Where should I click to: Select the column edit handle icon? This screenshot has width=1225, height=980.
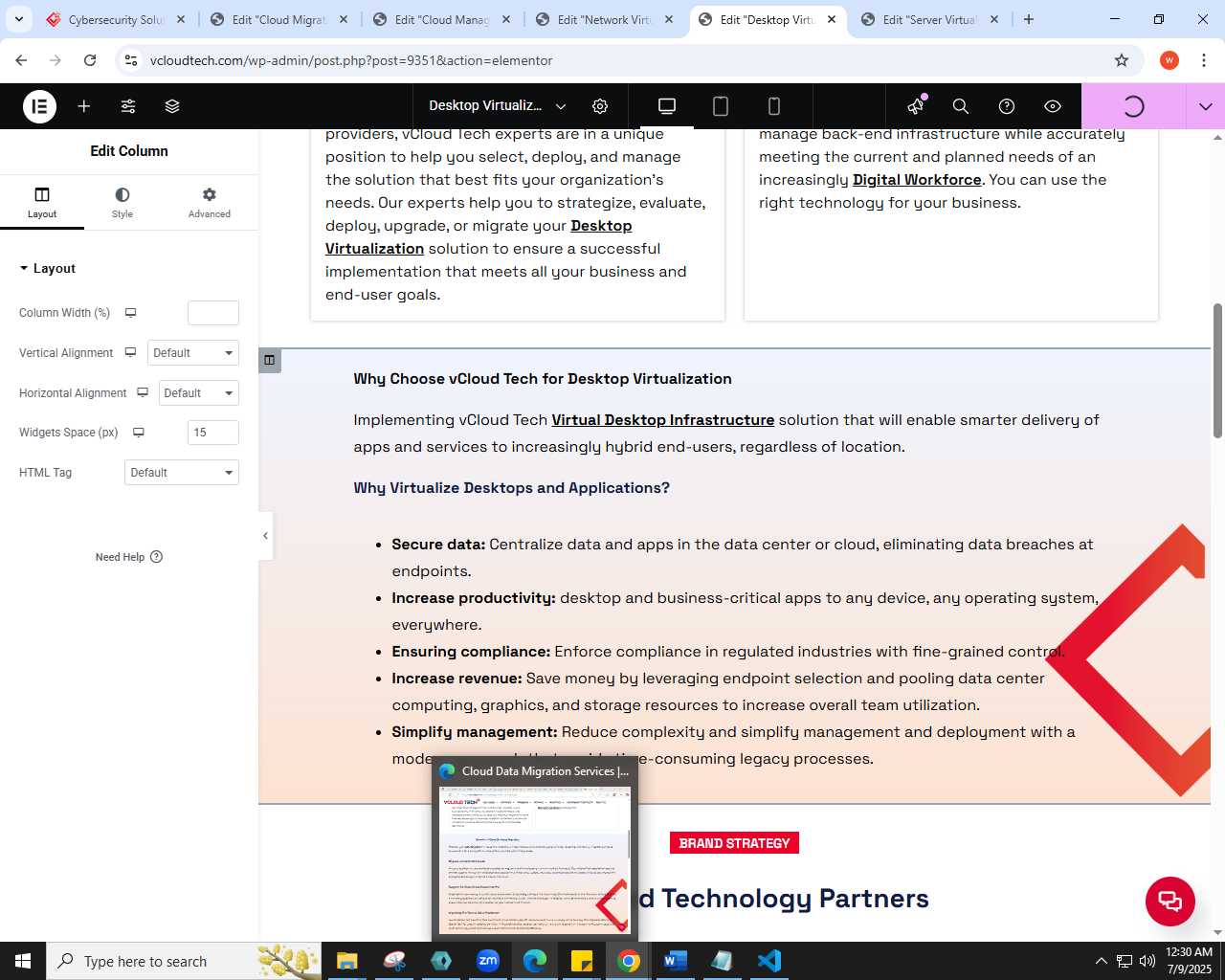tap(270, 361)
